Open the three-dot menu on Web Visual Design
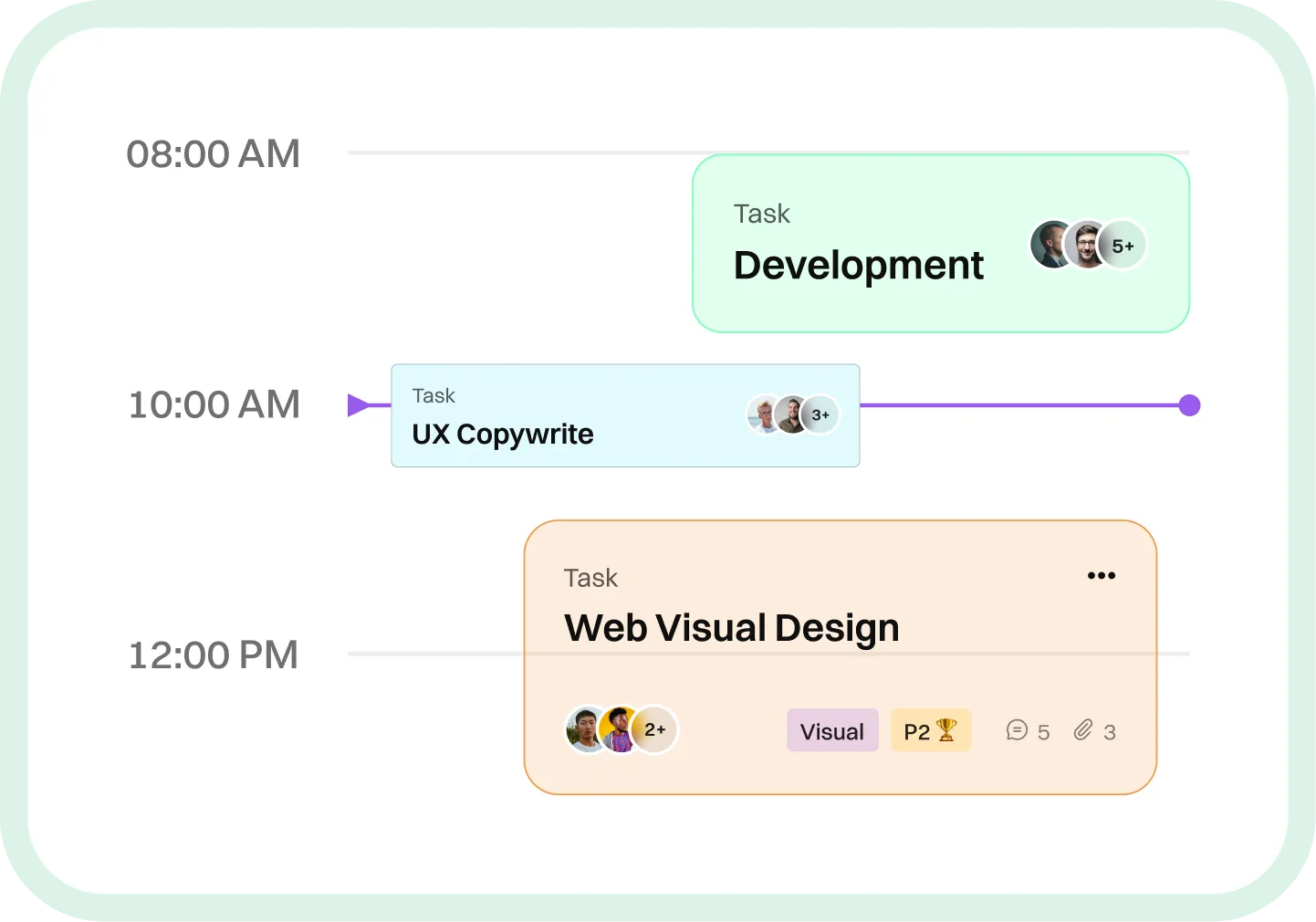This screenshot has width=1316, height=922. pyautogui.click(x=1101, y=575)
